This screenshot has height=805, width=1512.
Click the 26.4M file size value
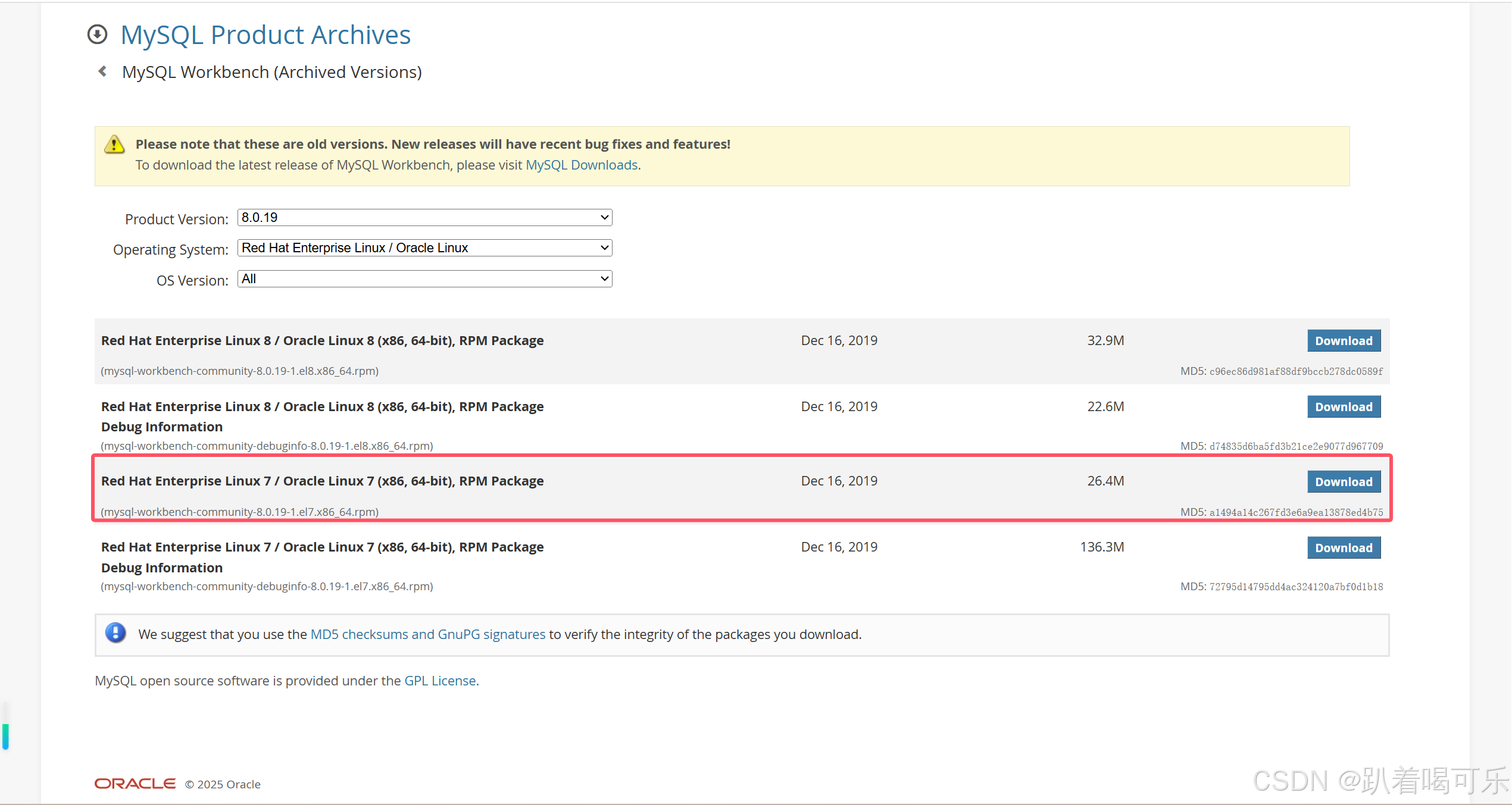pyautogui.click(x=1105, y=481)
